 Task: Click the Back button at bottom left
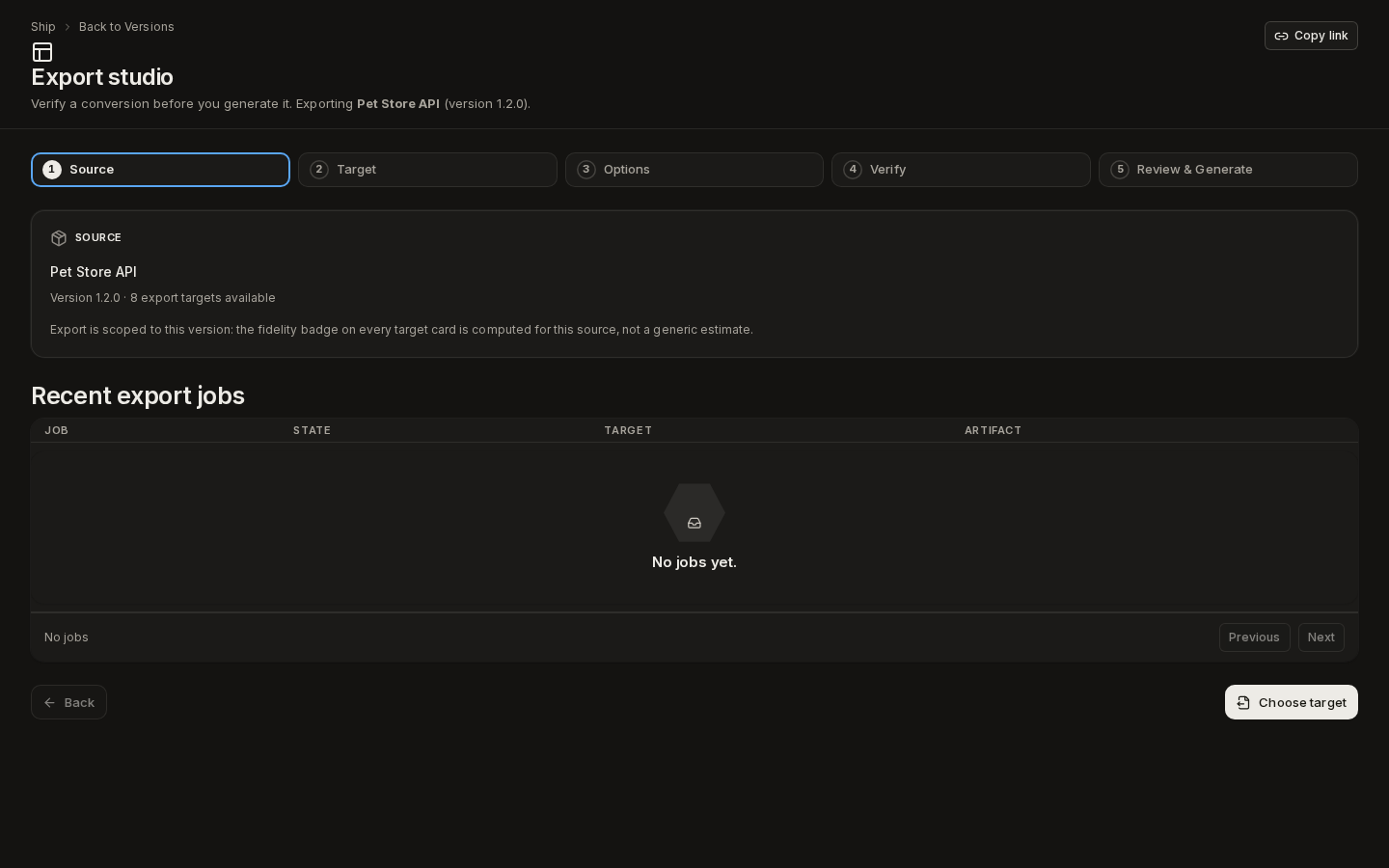tap(68, 702)
